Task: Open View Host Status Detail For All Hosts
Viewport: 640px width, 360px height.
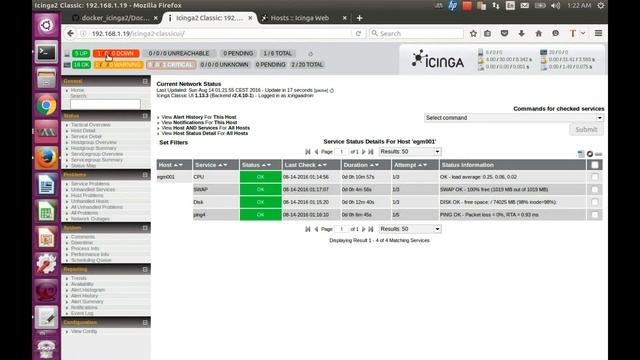Action: (x=204, y=133)
